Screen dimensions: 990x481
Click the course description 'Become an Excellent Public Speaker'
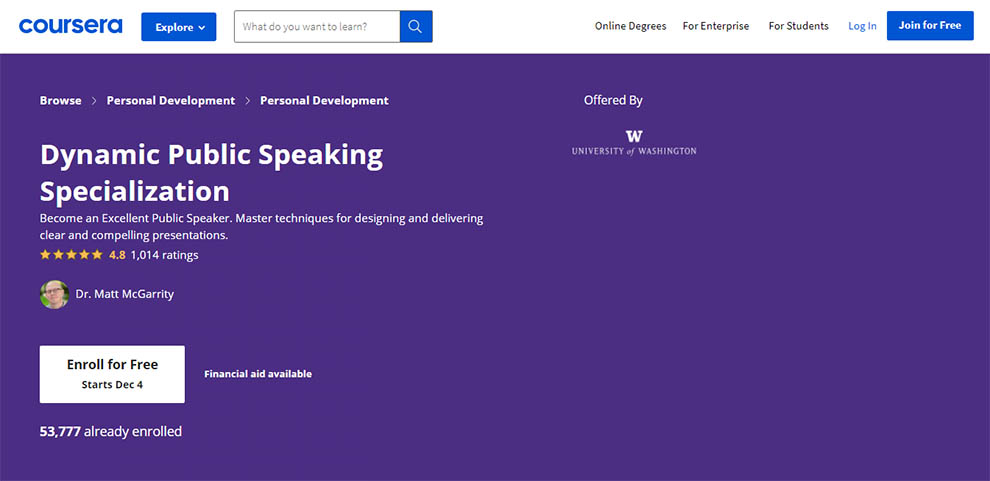point(261,227)
